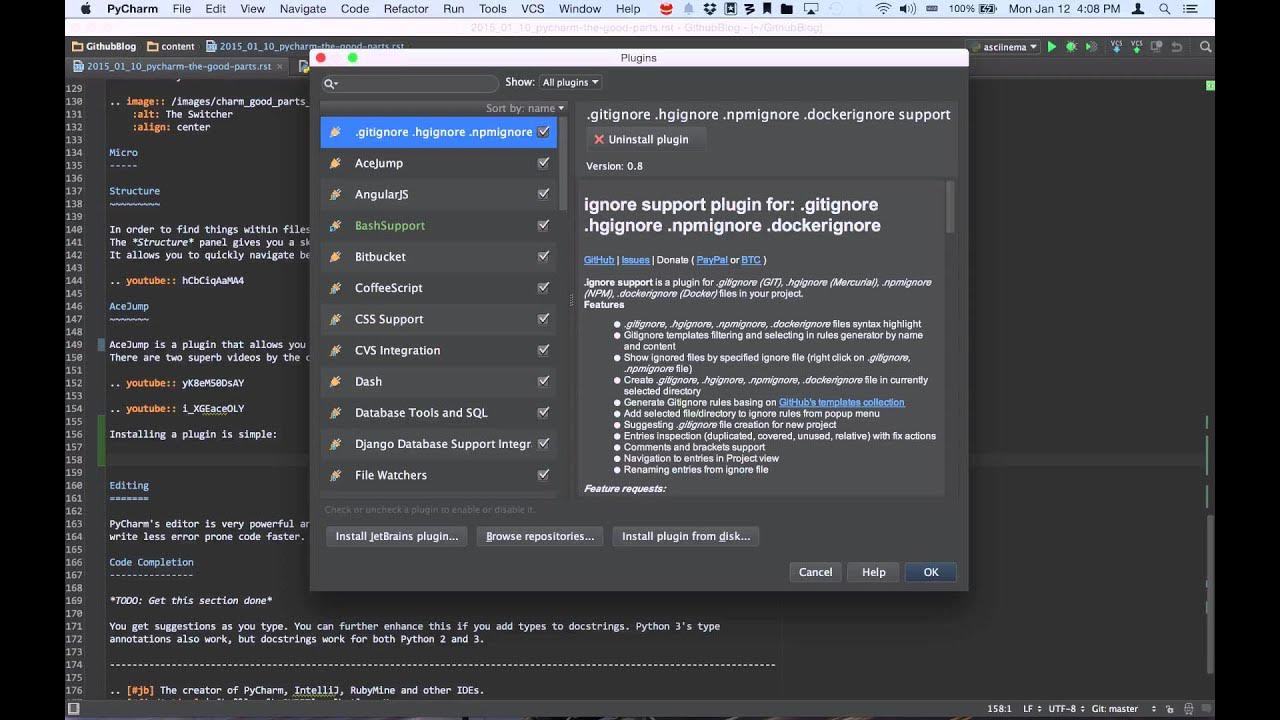Click the Search Everywhere magnifier in PyCharm toolbar
Image resolution: width=1280 pixels, height=720 pixels.
point(1206,47)
